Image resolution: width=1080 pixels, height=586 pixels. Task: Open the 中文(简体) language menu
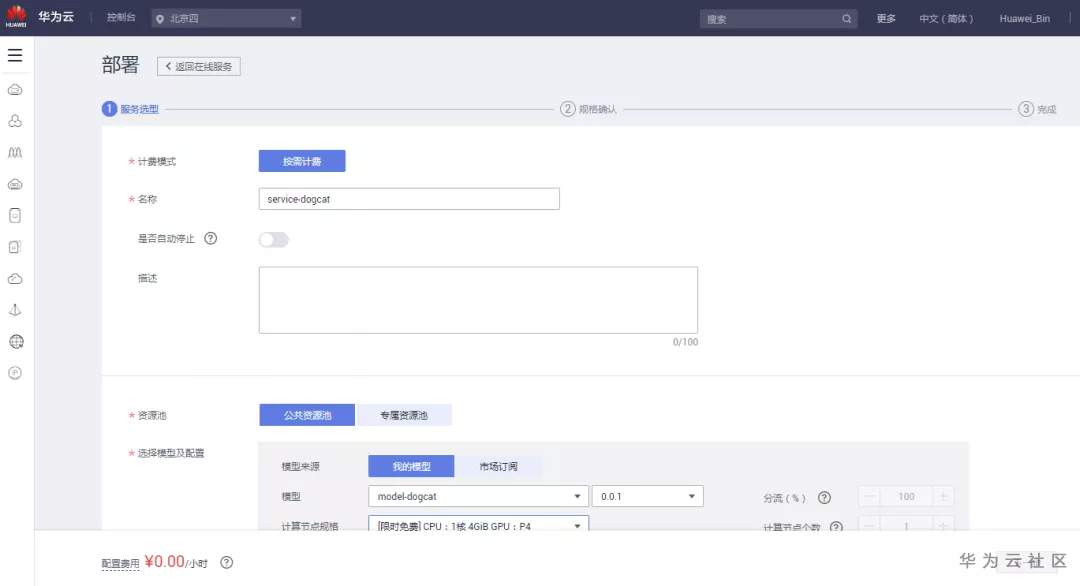pos(946,19)
